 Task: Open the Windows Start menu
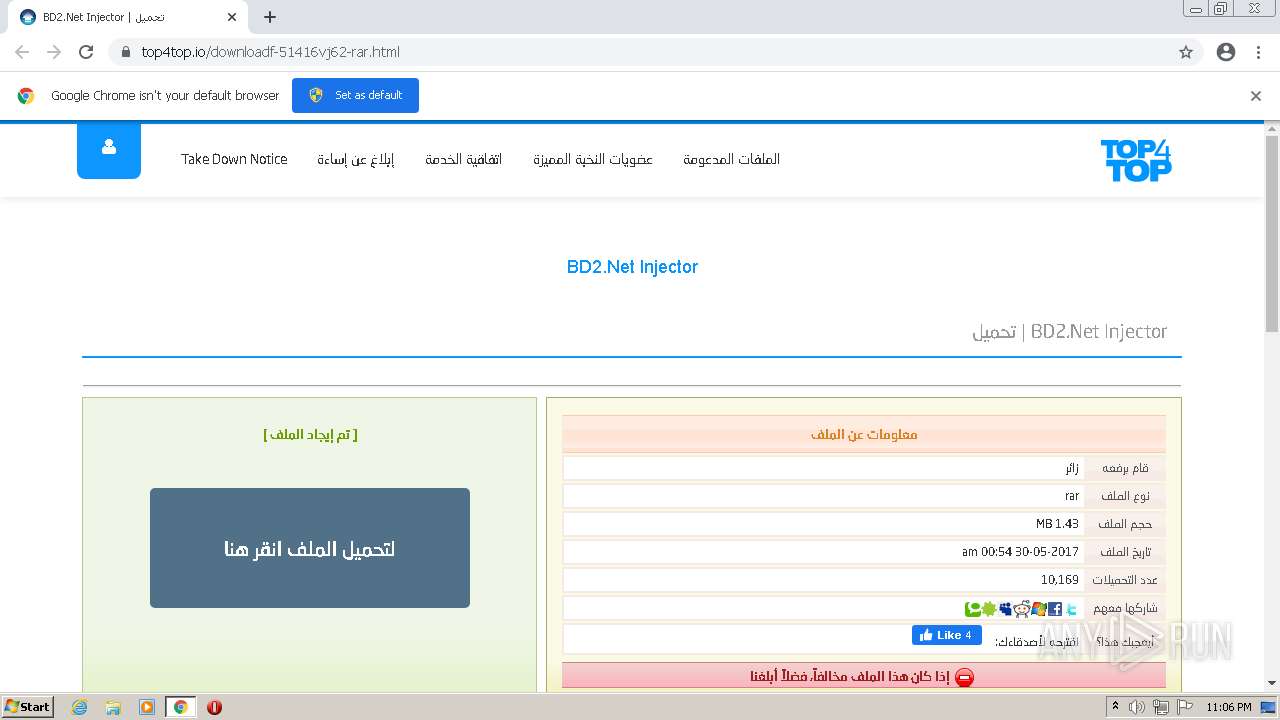[x=27, y=706]
